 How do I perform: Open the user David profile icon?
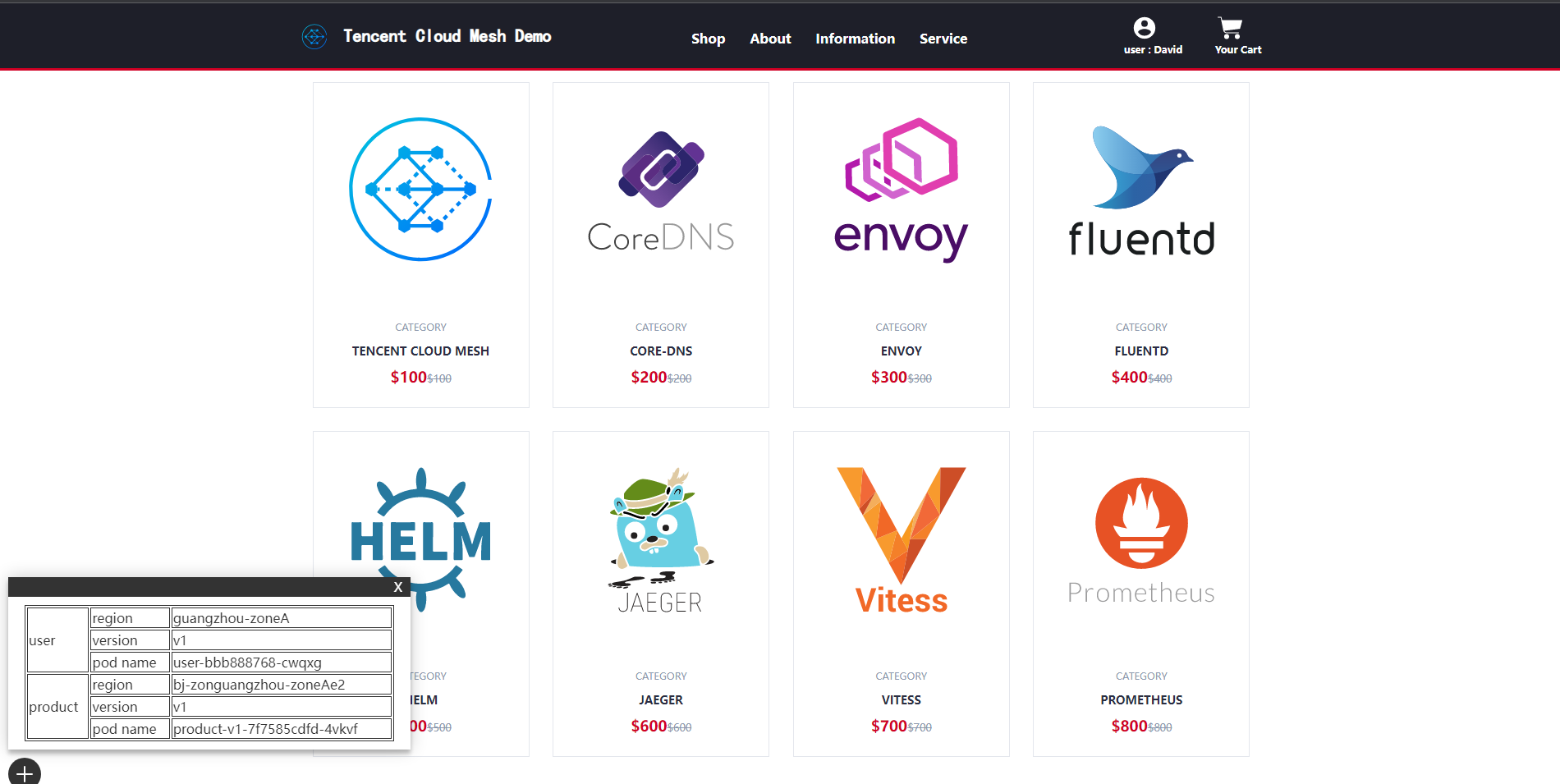pos(1145,28)
